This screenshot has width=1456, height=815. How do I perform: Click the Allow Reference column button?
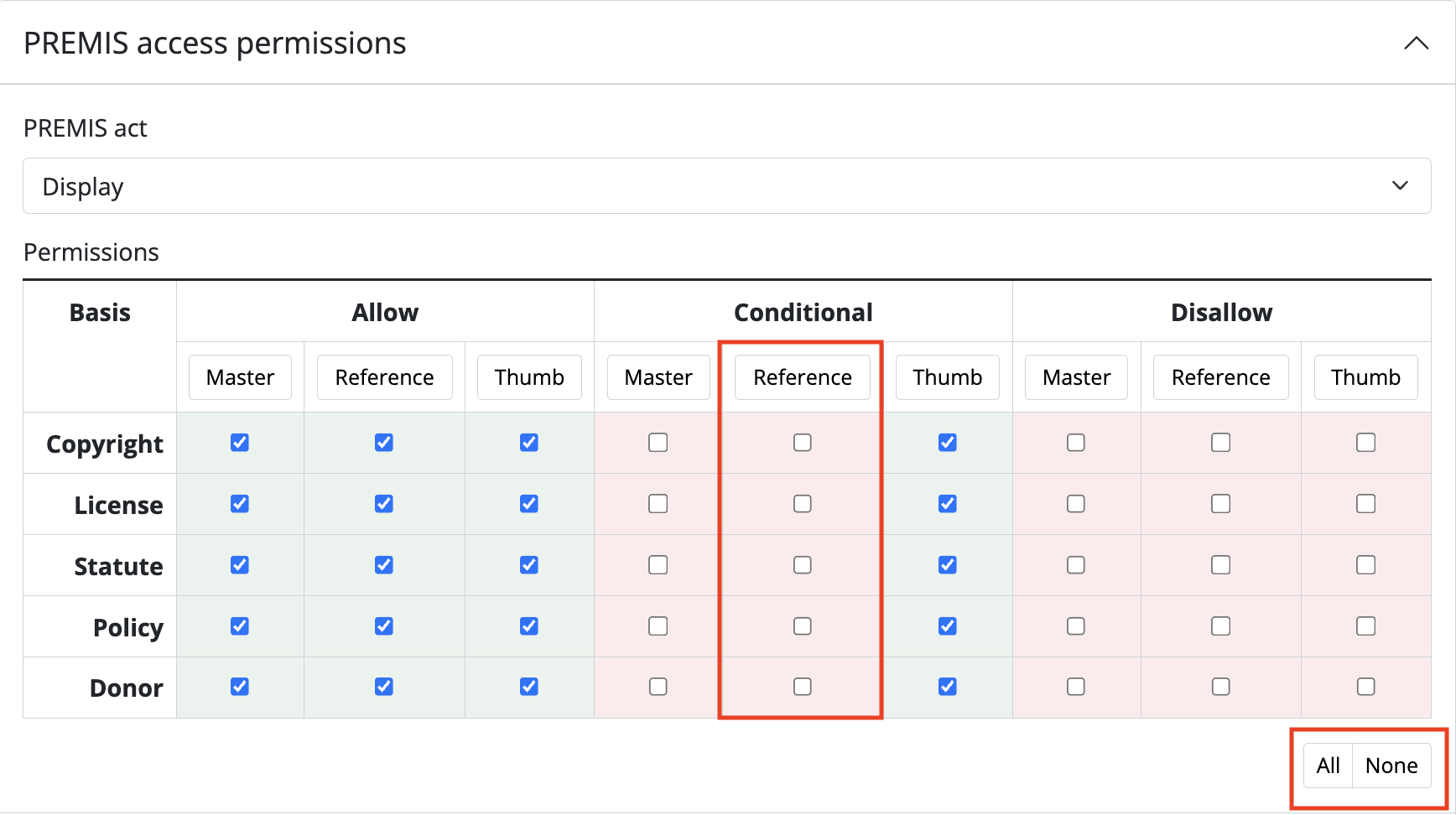point(384,377)
